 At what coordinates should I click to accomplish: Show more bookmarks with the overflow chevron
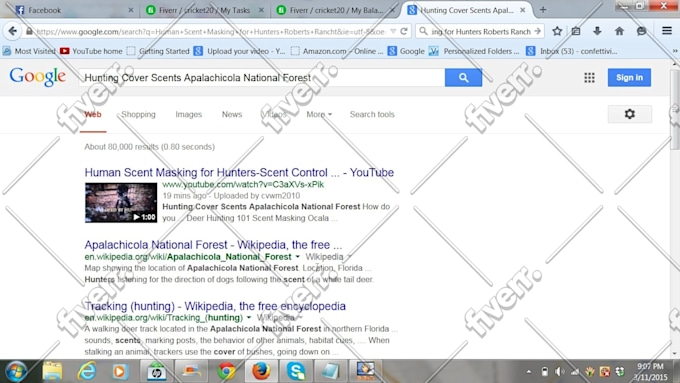tap(675, 51)
